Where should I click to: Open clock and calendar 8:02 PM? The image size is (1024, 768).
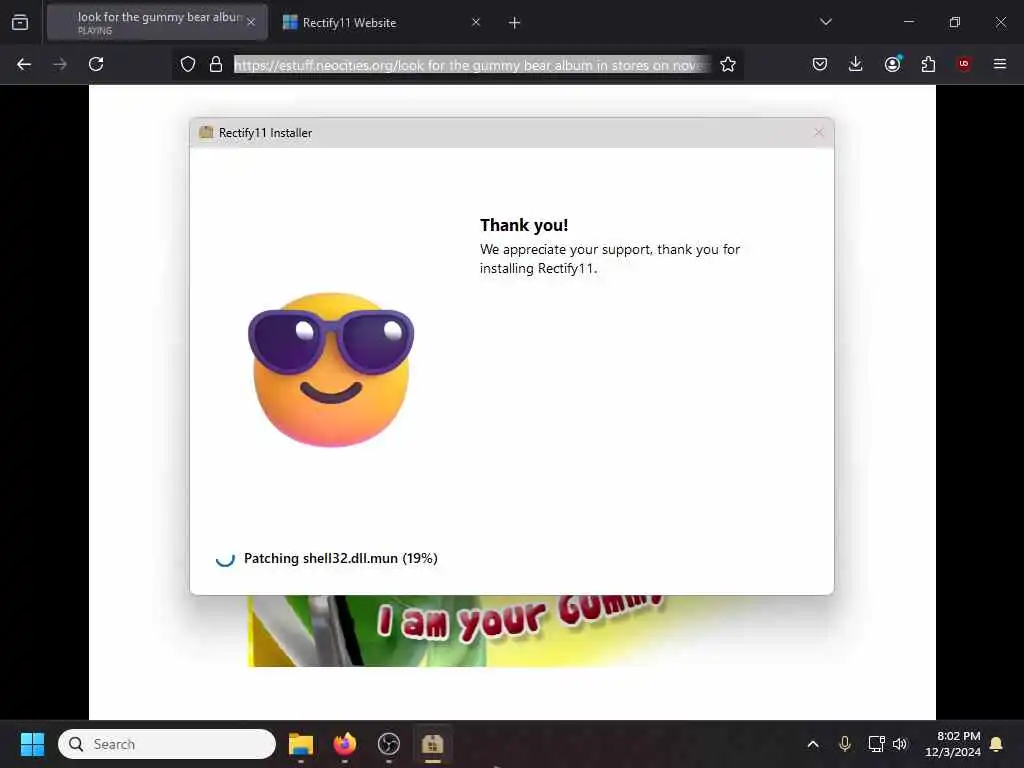click(x=953, y=744)
